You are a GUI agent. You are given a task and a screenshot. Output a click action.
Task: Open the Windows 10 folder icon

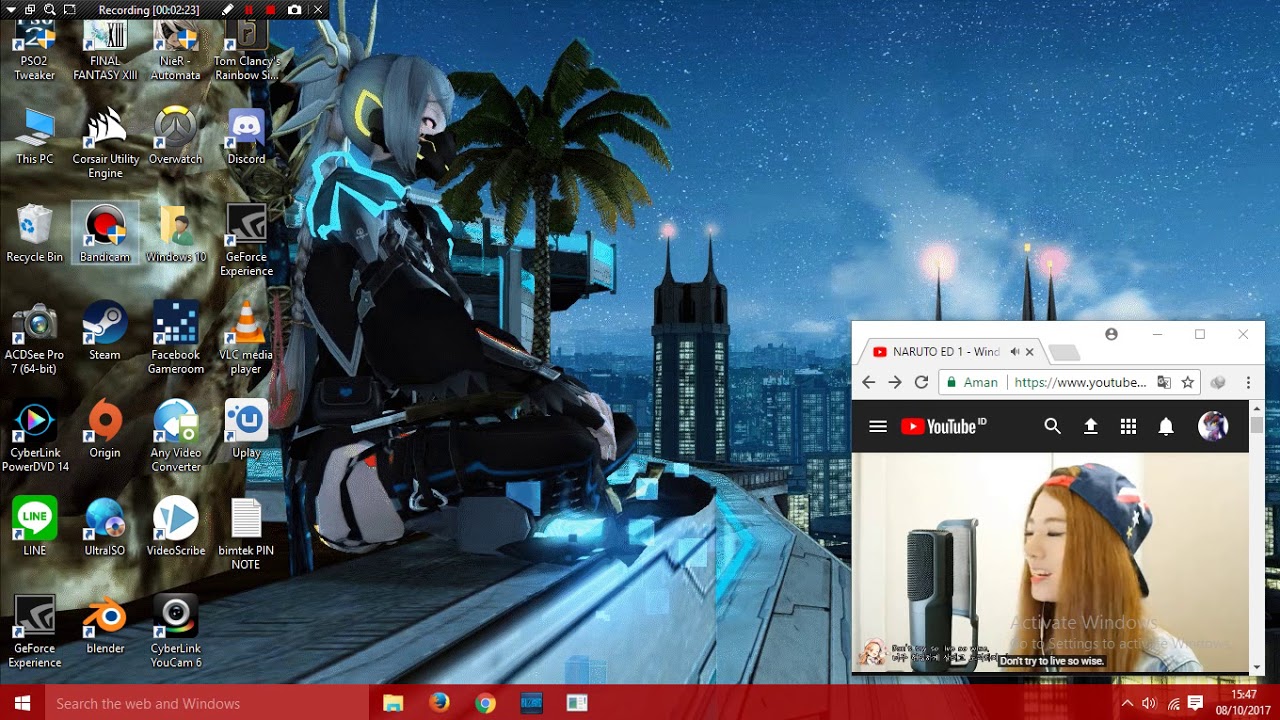(x=175, y=234)
